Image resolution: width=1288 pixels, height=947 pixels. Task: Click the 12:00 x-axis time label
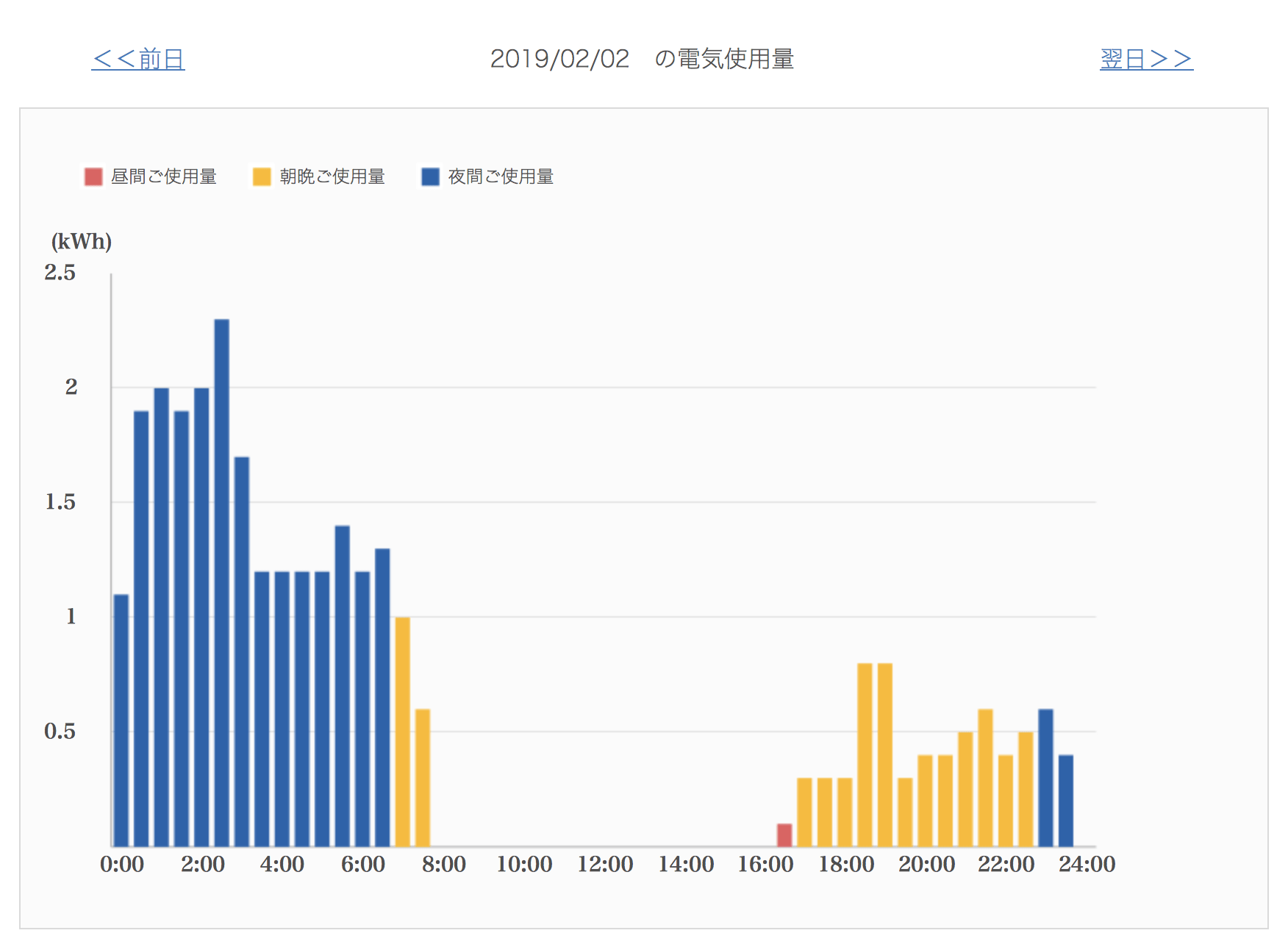point(605,865)
